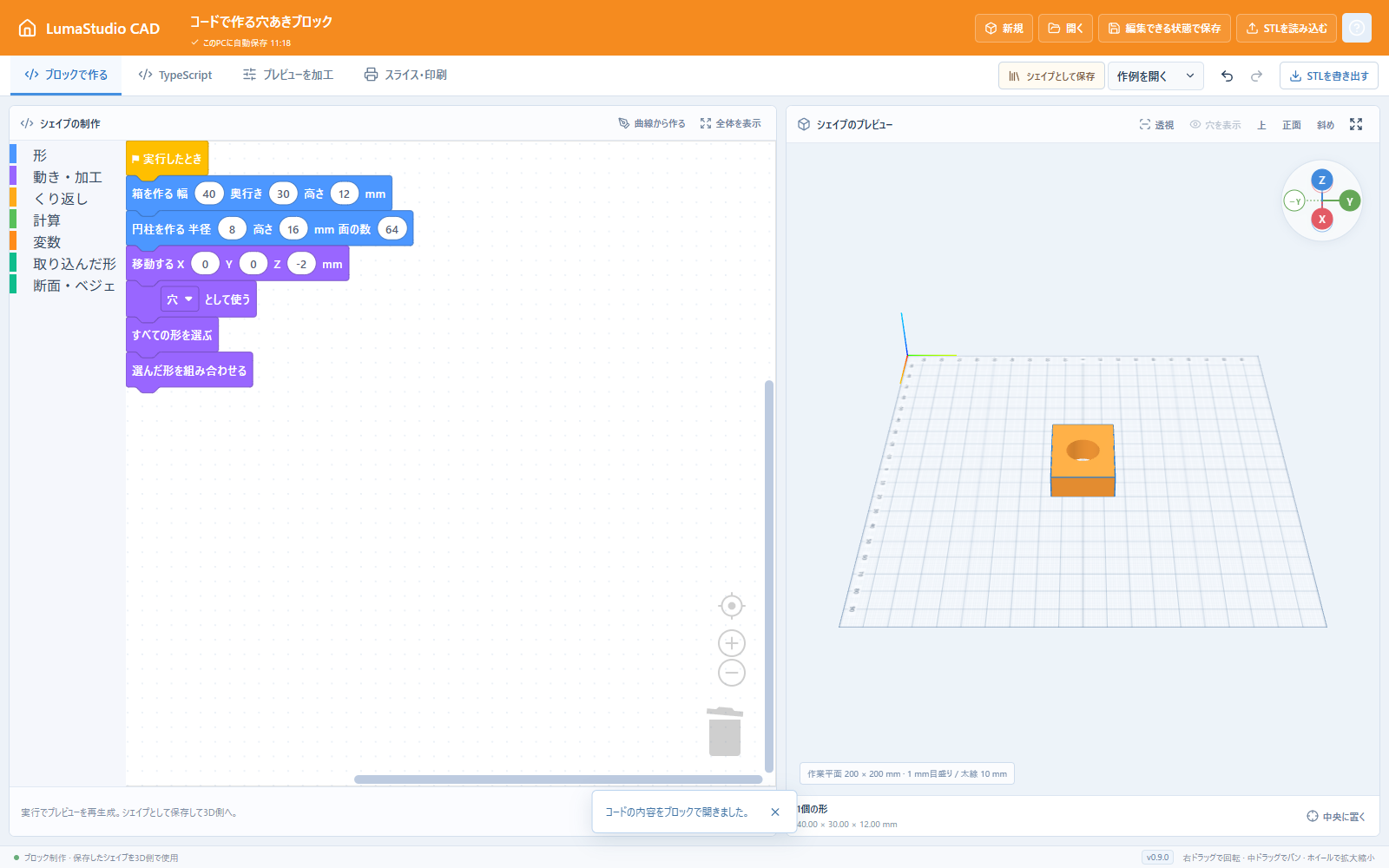The width and height of the screenshot is (1389, 868).
Task: Click the X axis on the view gizmo
Action: tap(1322, 219)
